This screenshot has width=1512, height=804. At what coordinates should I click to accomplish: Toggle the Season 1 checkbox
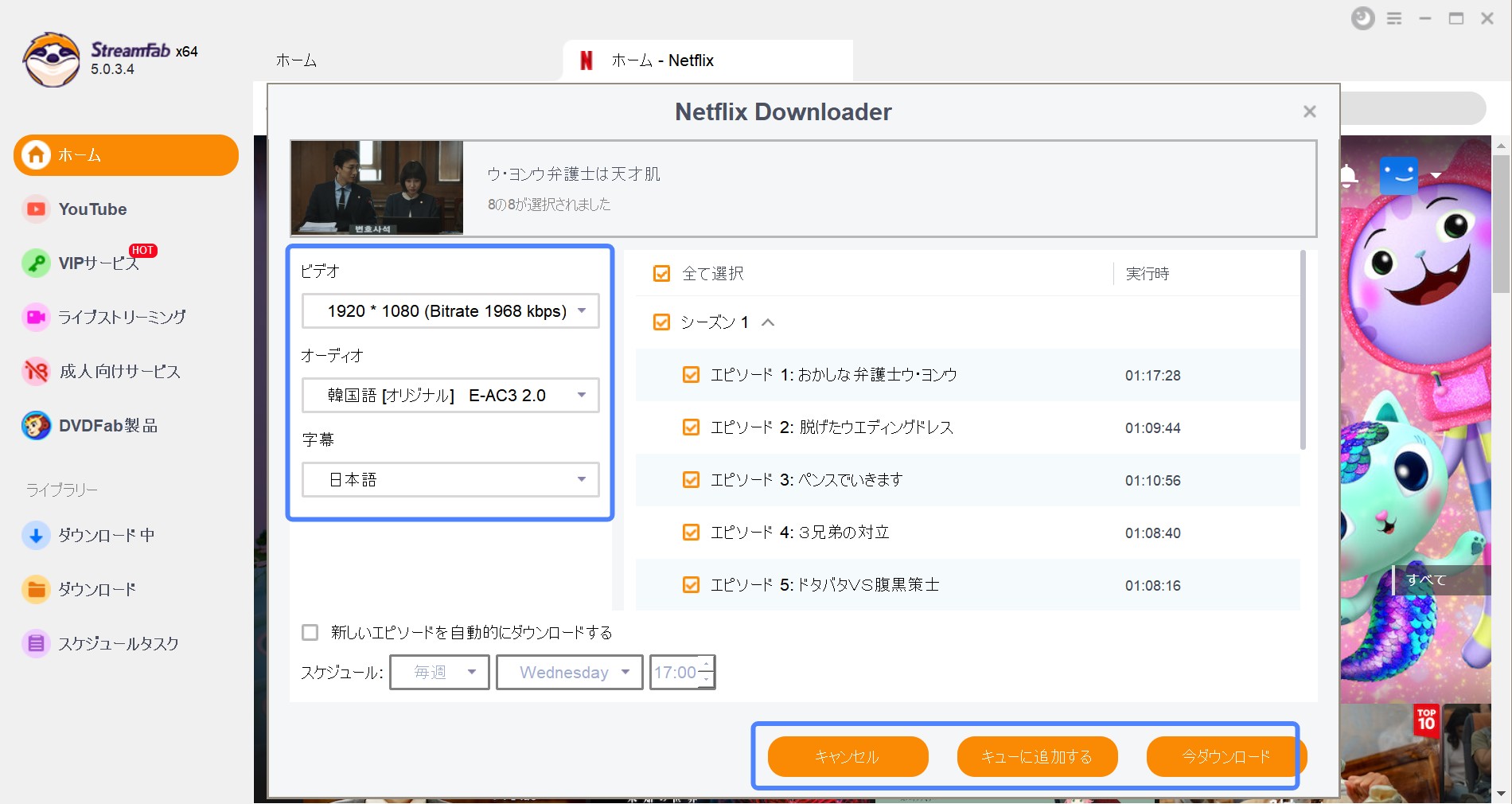[x=661, y=322]
